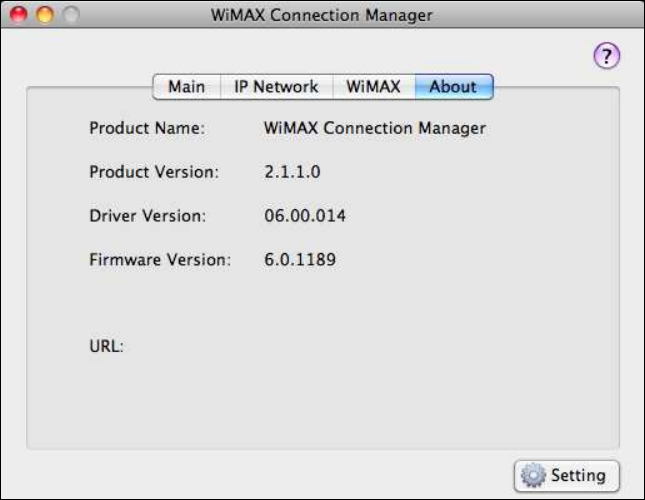
Task: Open the IP Network tab
Action: [x=276, y=87]
